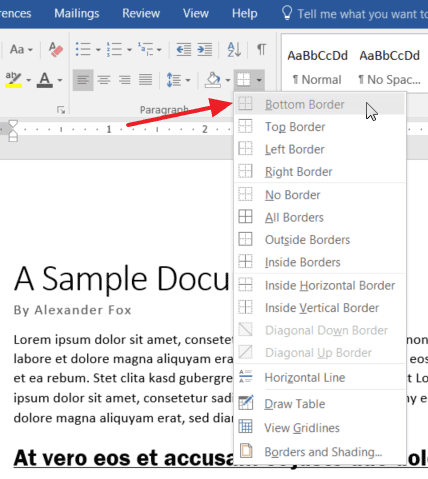Viewport: 428px width, 479px height.
Task: Open the Highlight Color dropdown arrow
Action: (x=29, y=80)
